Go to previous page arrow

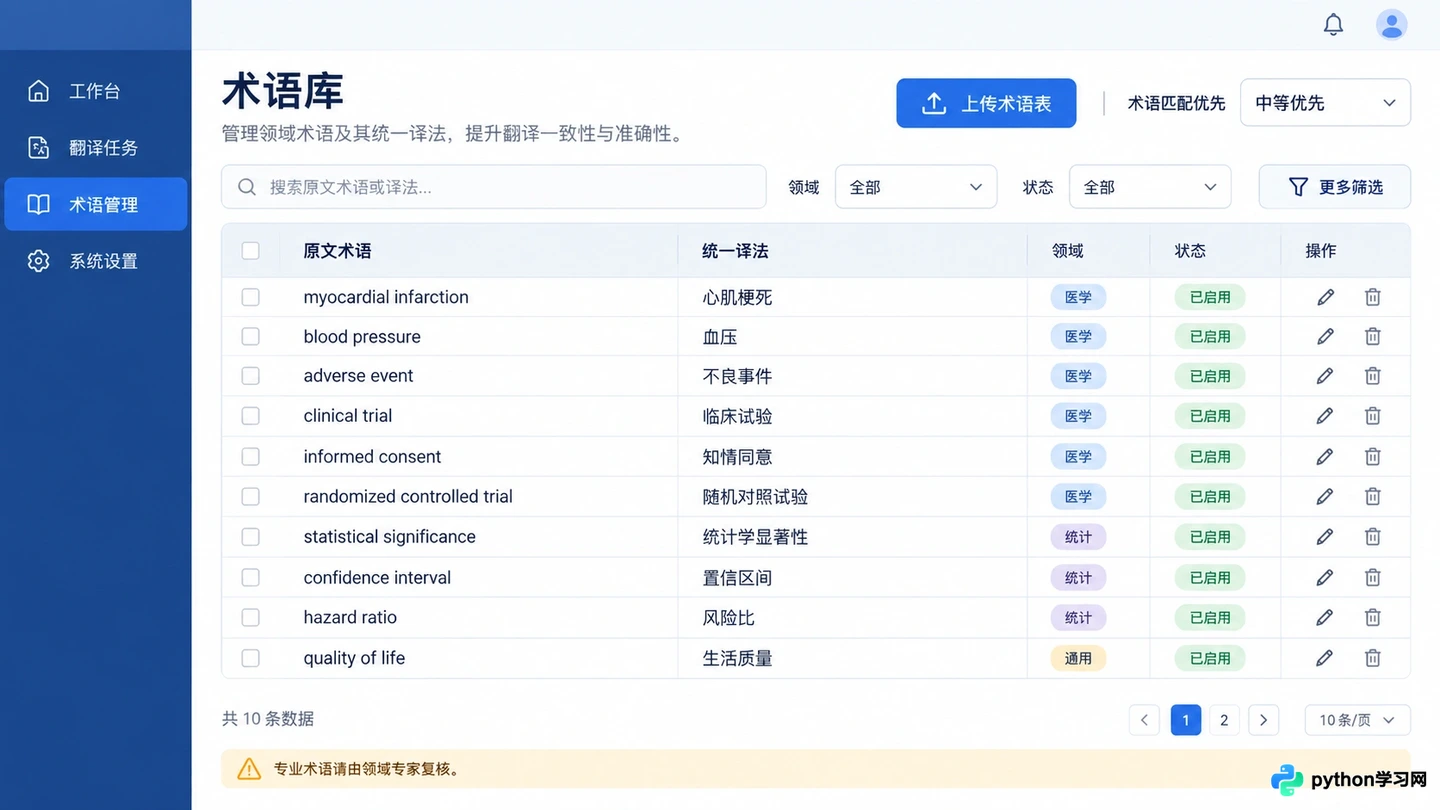pyautogui.click(x=1144, y=720)
